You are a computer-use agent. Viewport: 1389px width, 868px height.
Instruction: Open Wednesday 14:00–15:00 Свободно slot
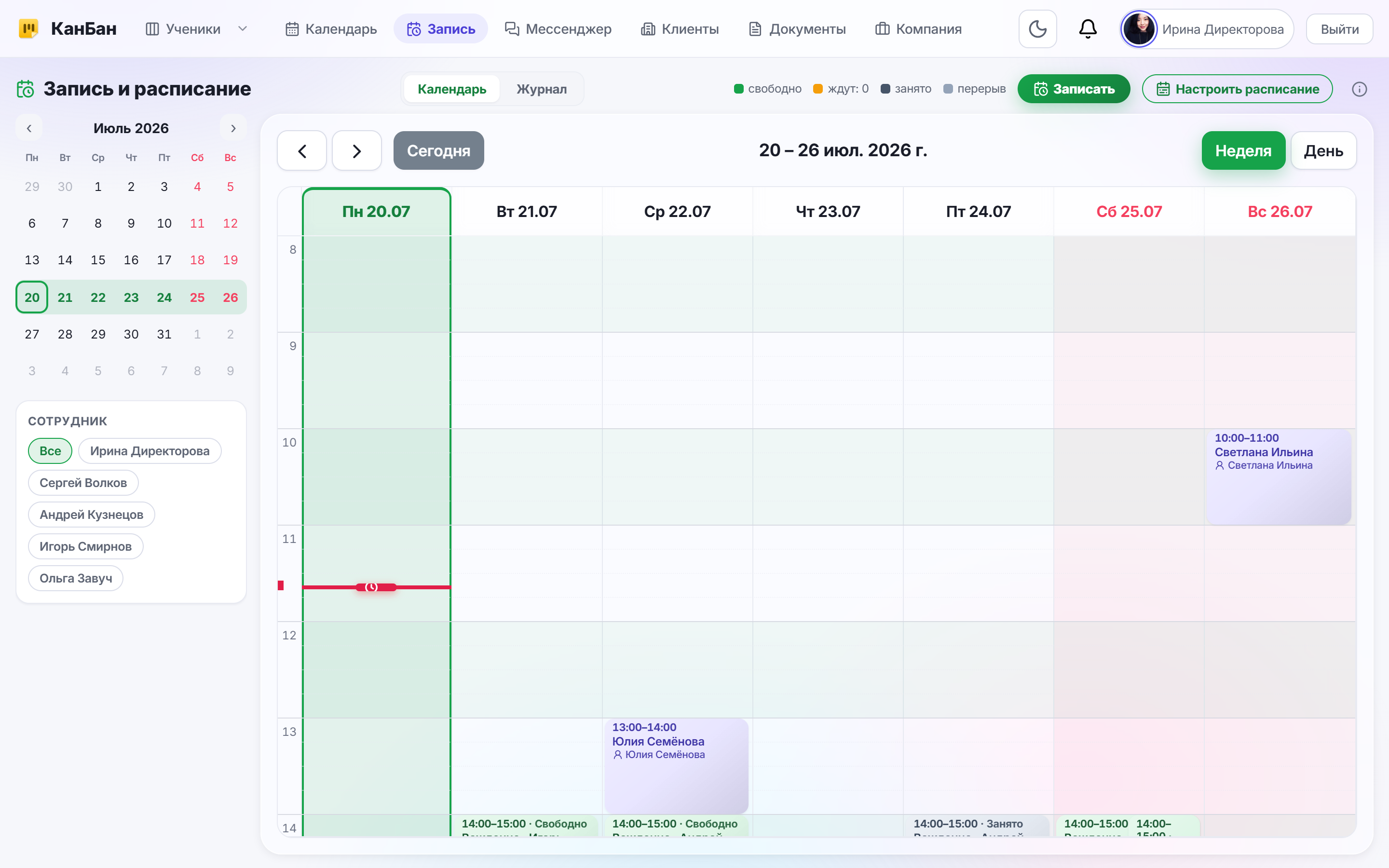click(x=676, y=826)
